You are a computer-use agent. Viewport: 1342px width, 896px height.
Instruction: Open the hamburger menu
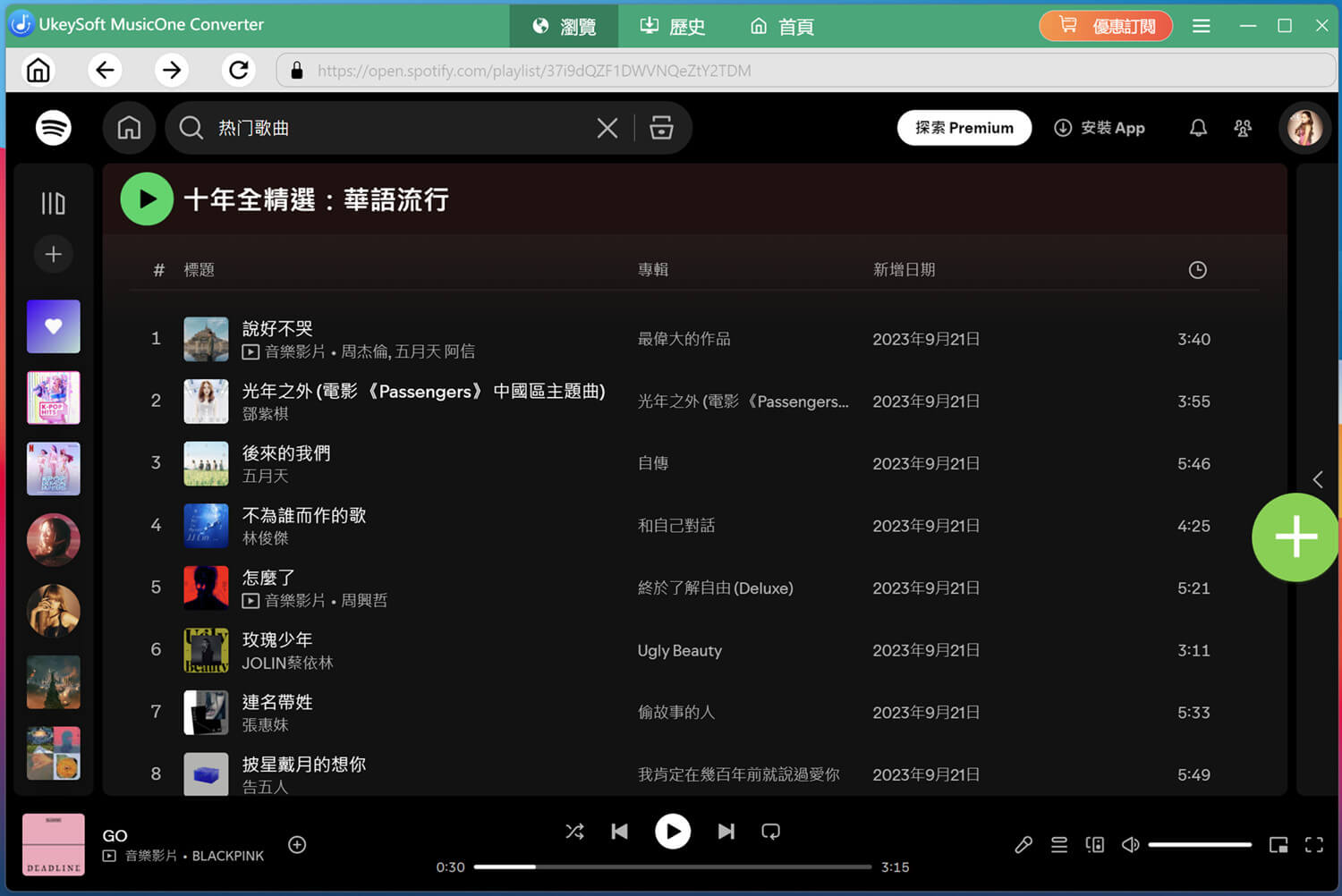1201,26
